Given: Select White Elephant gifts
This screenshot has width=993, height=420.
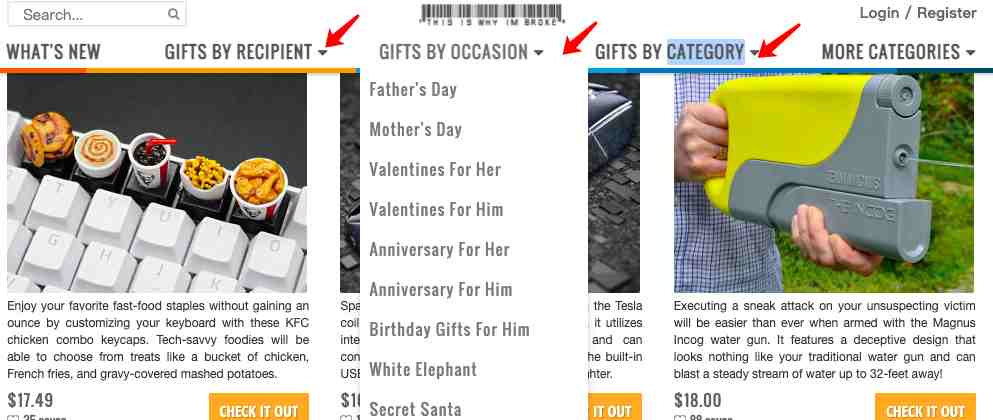Looking at the screenshot, I should pyautogui.click(x=422, y=369).
